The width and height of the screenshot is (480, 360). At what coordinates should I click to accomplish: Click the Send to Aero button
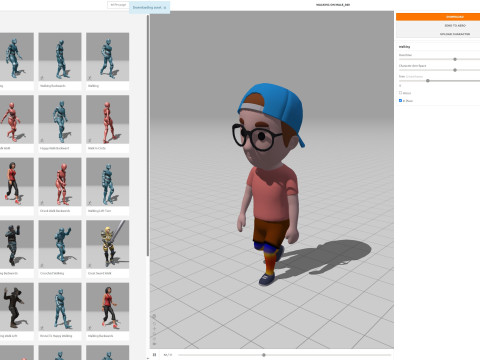point(438,25)
